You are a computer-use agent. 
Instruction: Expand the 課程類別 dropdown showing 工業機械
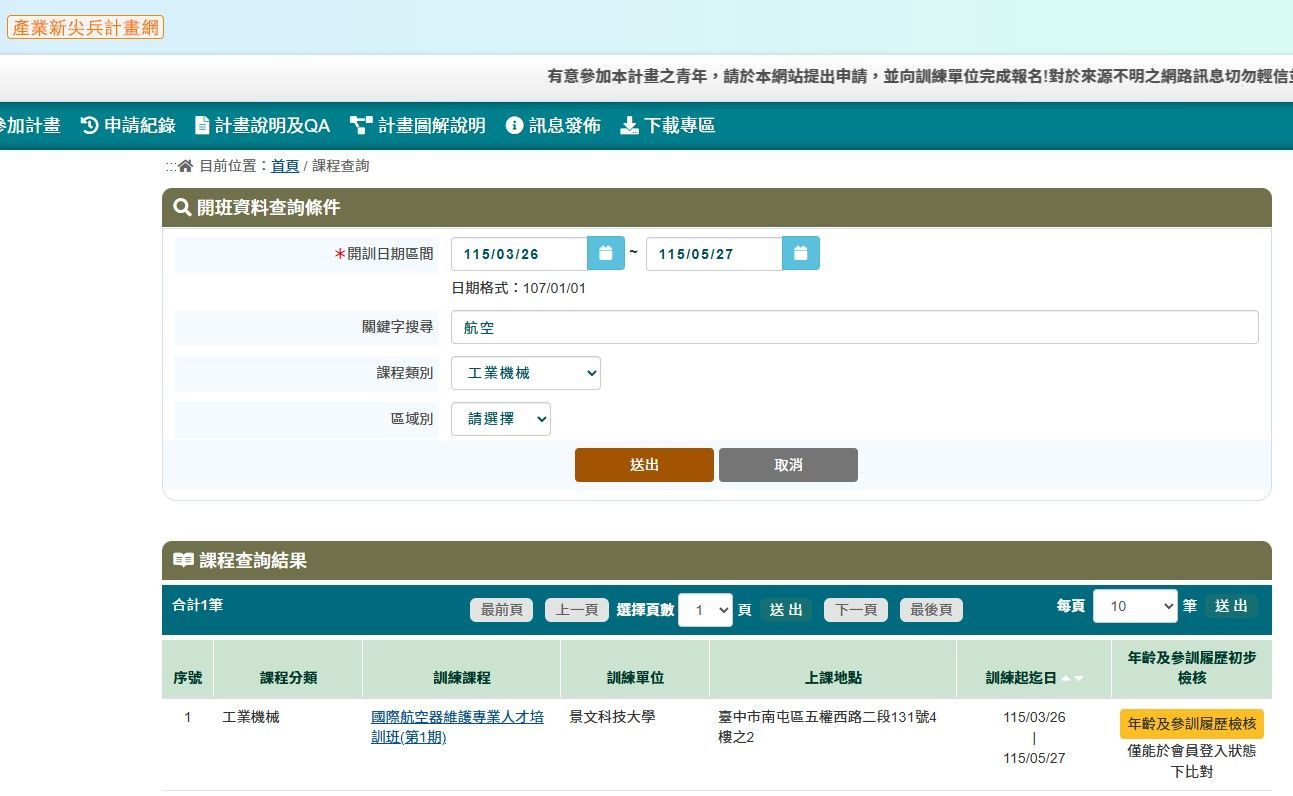[526, 373]
